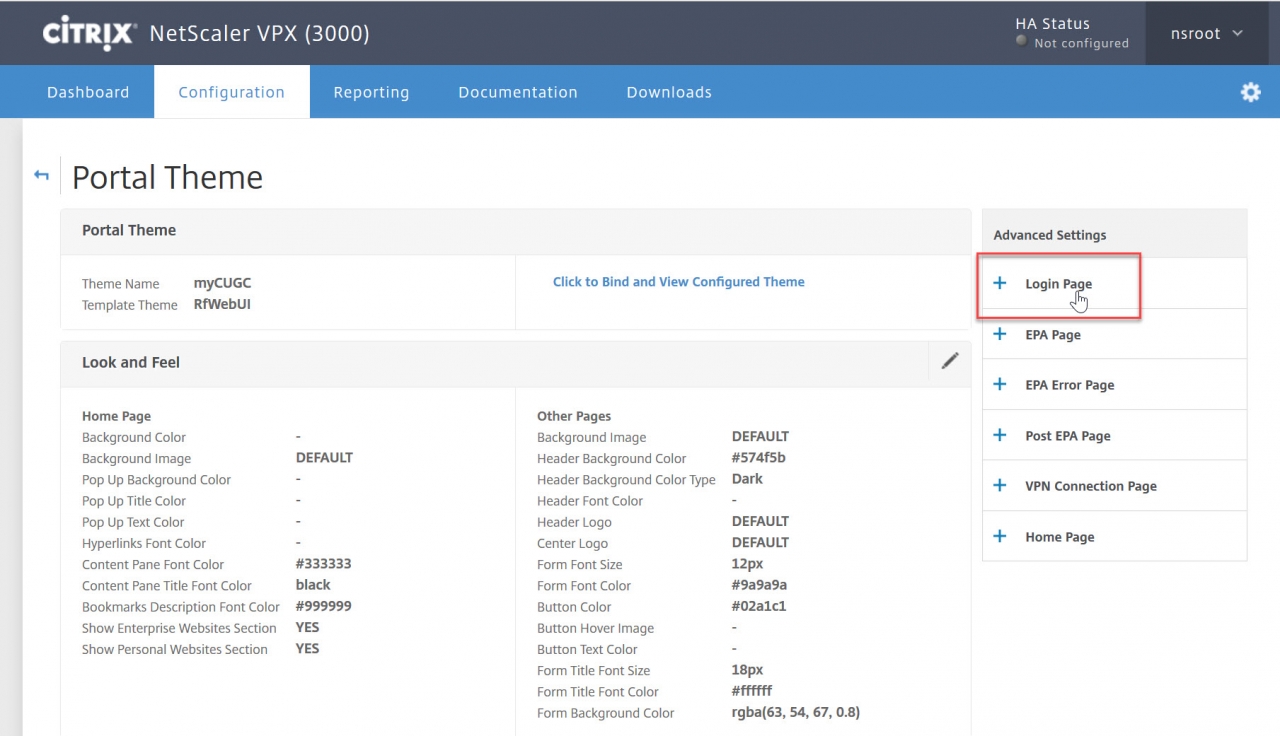Screen dimensions: 1280x736
Task: Click the plus icon beside Home Page
Action: [999, 536]
